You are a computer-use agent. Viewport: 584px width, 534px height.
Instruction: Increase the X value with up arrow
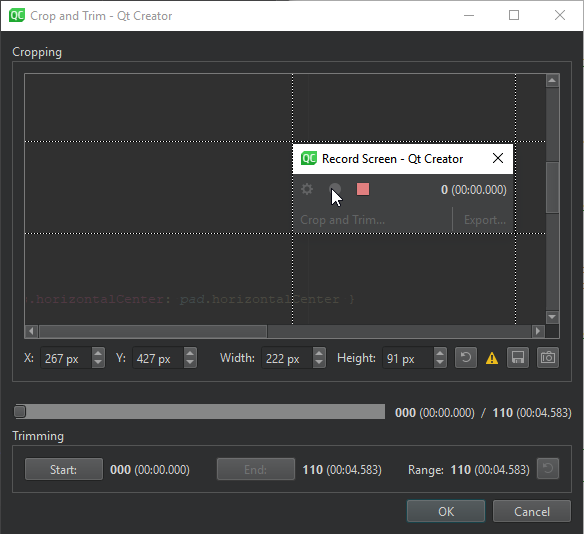point(98,353)
